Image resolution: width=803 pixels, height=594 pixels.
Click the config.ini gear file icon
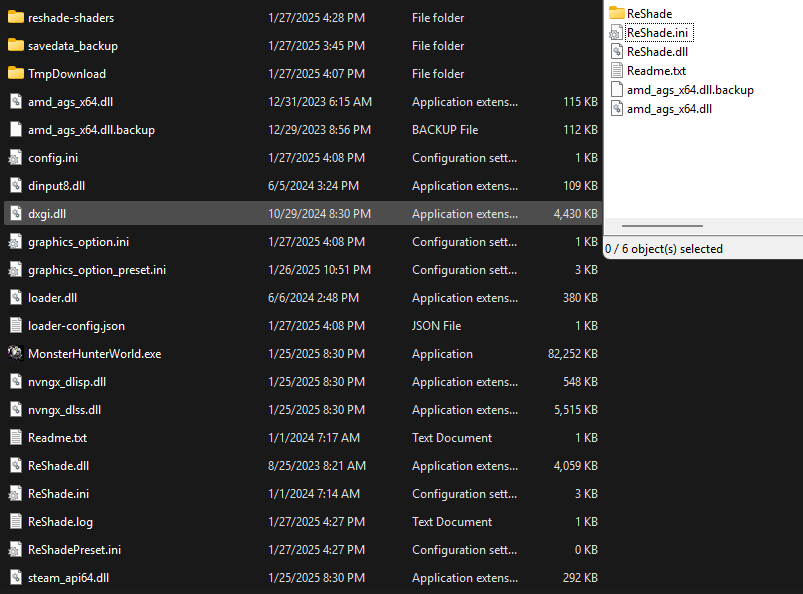(x=15, y=158)
